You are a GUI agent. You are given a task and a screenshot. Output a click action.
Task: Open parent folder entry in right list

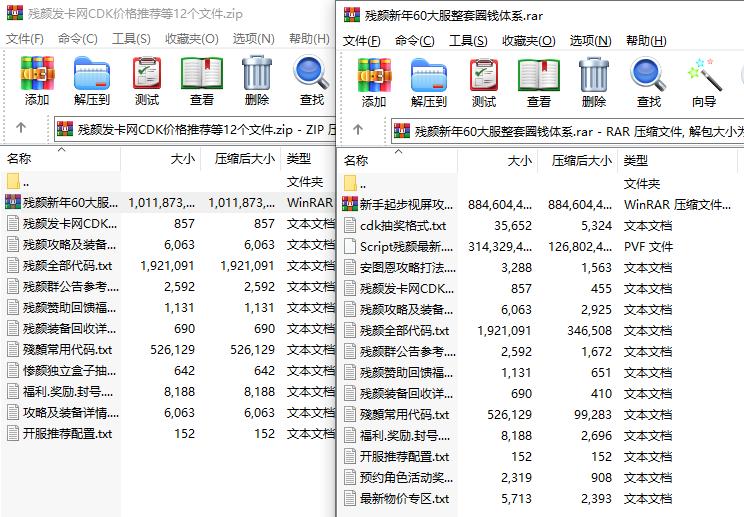(x=362, y=184)
